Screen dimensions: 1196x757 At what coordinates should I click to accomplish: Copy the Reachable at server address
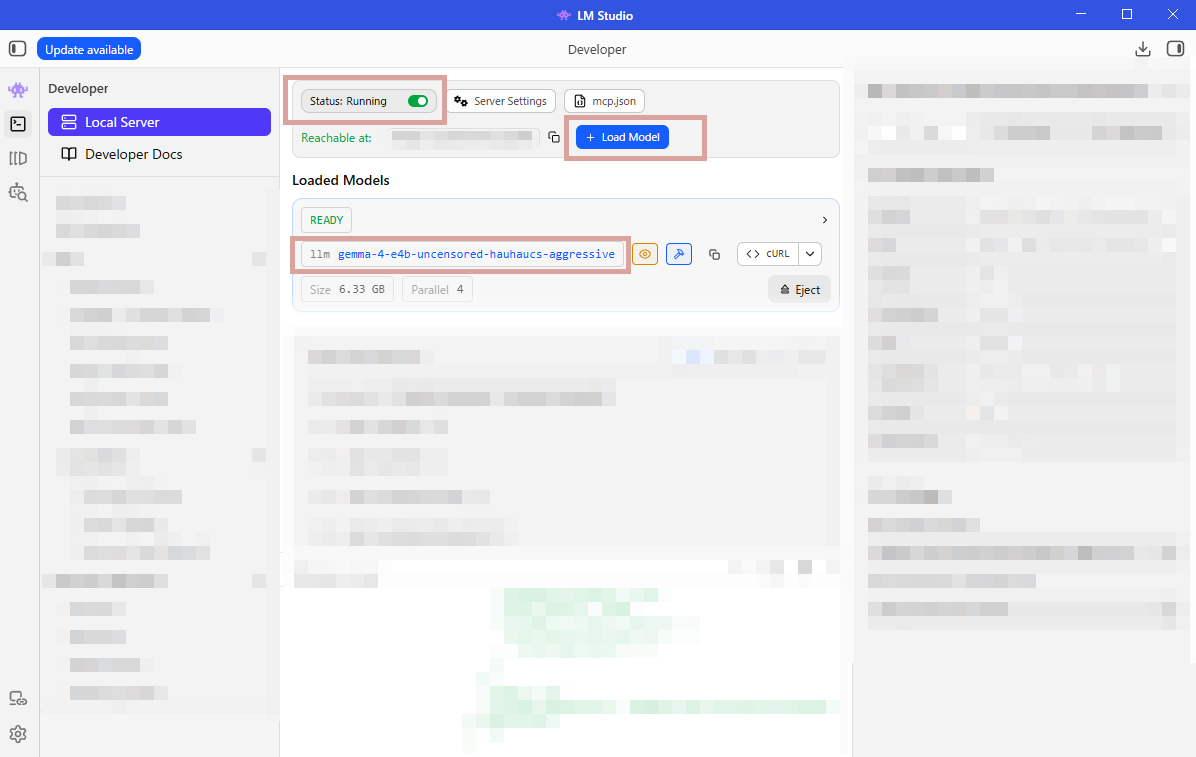[x=554, y=137]
